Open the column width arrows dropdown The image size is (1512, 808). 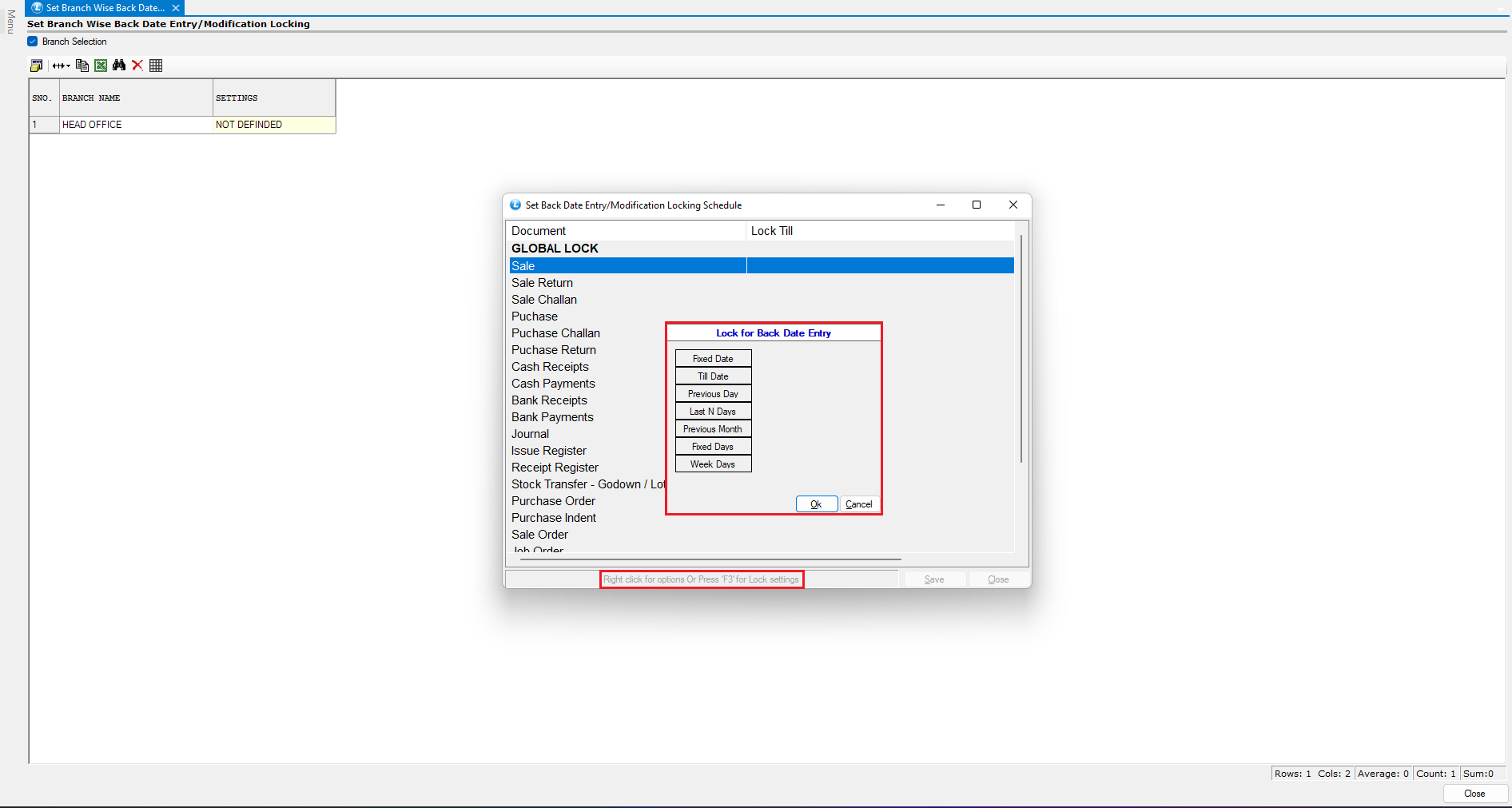(62, 66)
